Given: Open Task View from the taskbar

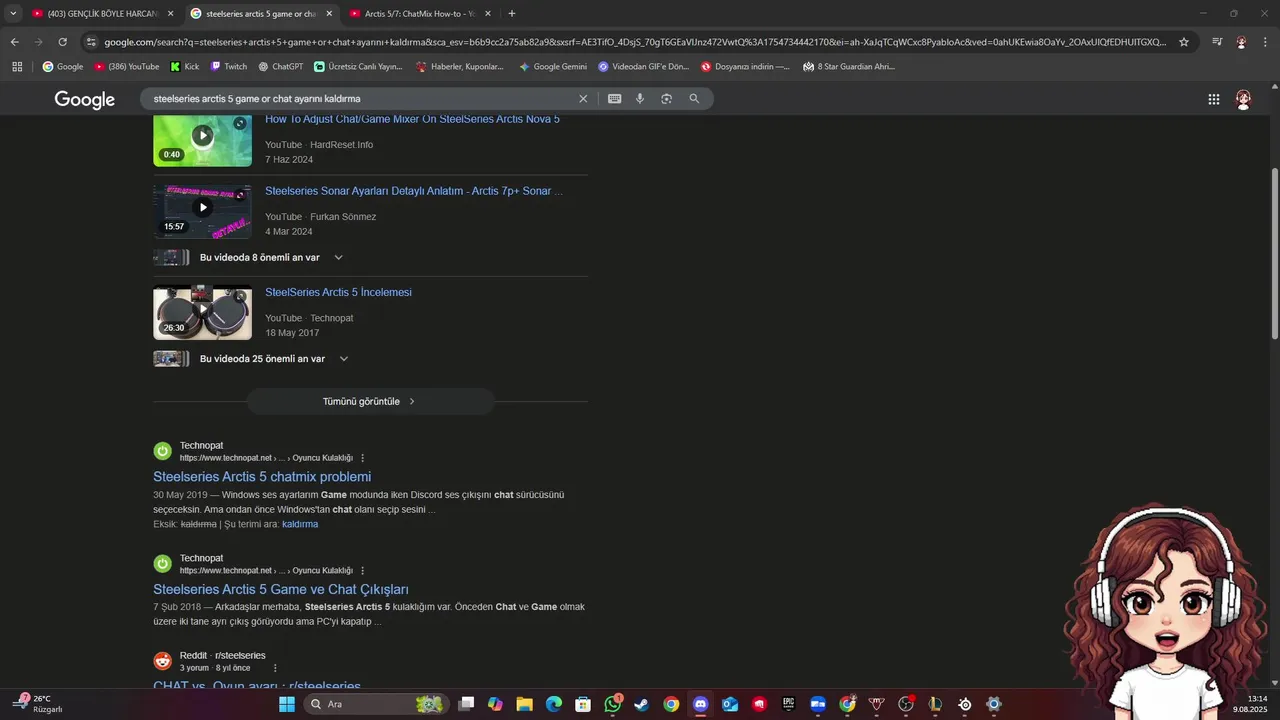Looking at the screenshot, I should pos(466,704).
